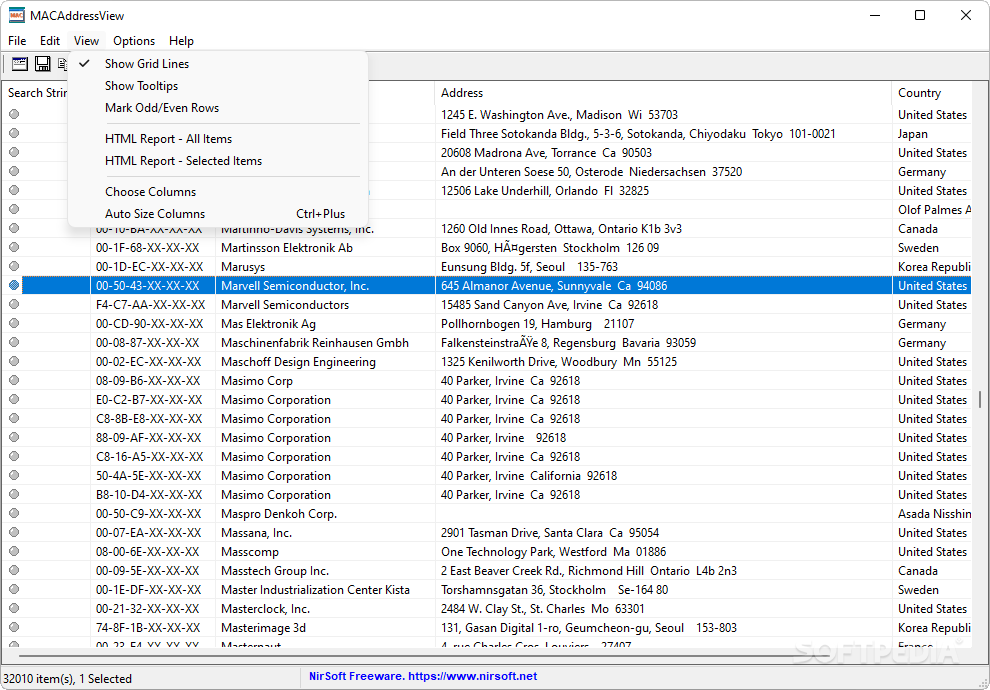The width and height of the screenshot is (990, 690).
Task: Click the address Pollhornbogen 19, Hamburg
Action: pyautogui.click(x=537, y=324)
